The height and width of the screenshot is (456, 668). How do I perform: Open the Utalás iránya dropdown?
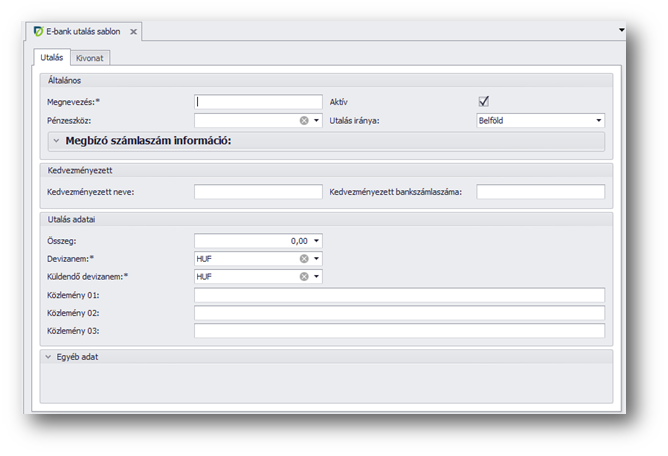(598, 120)
